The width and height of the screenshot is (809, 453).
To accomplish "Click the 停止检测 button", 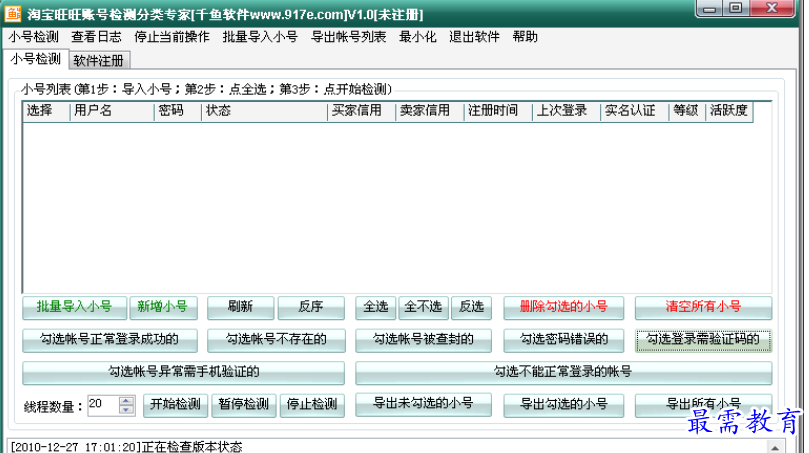I will (312, 405).
